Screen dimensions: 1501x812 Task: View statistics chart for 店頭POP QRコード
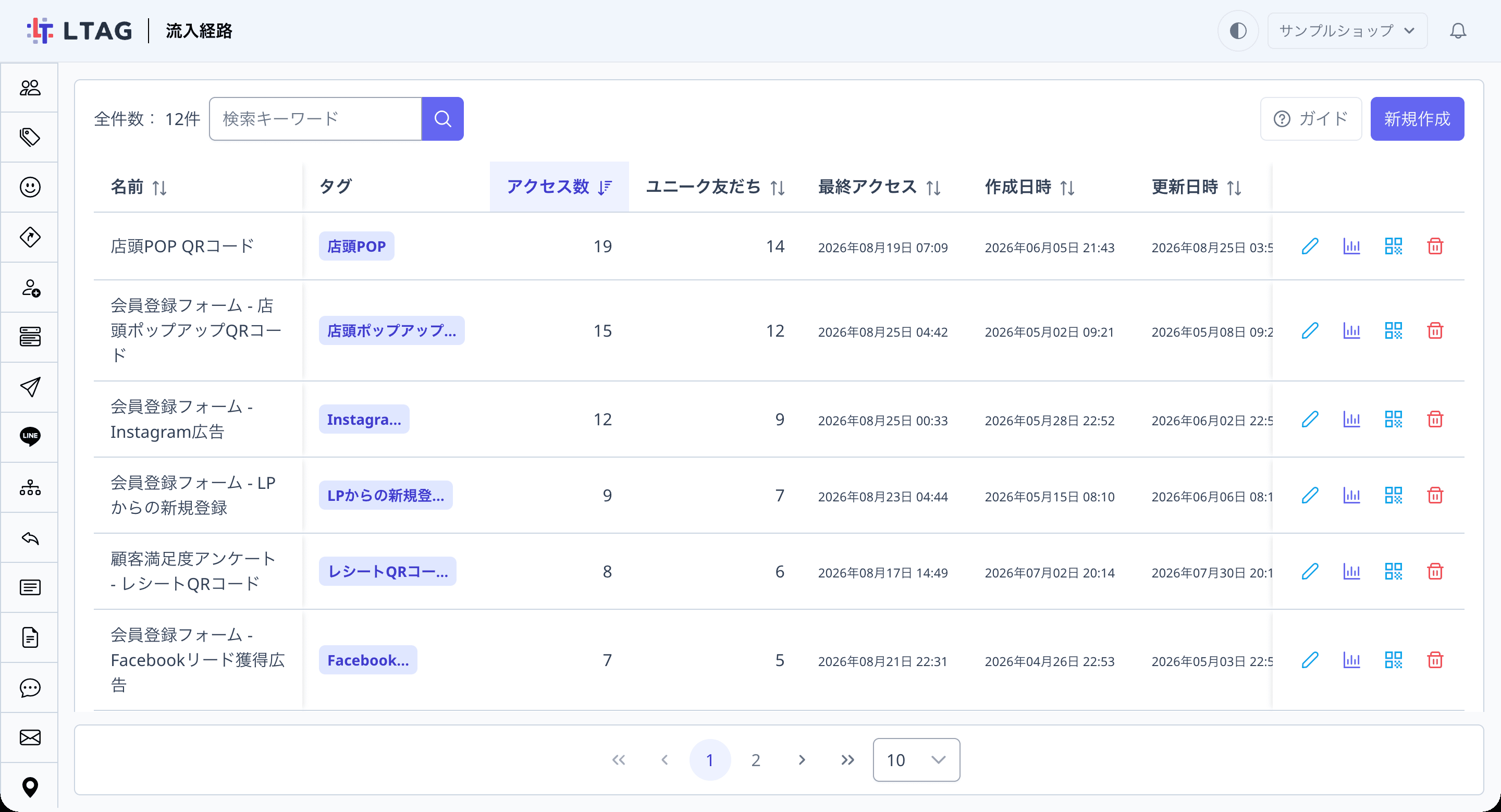tap(1351, 247)
